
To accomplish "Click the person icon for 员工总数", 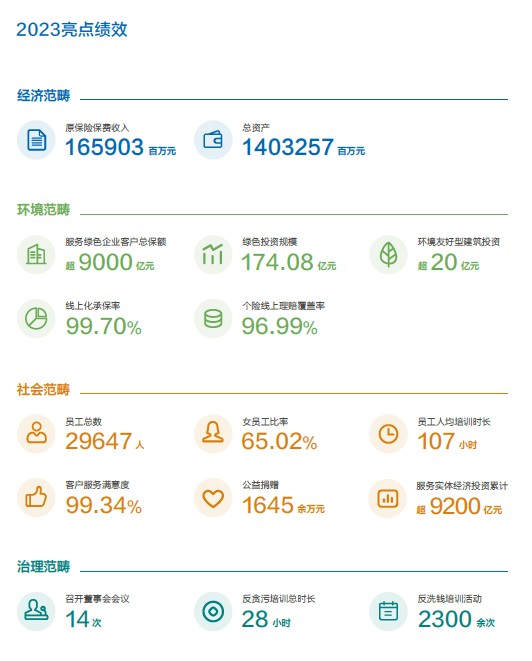I will point(36,434).
